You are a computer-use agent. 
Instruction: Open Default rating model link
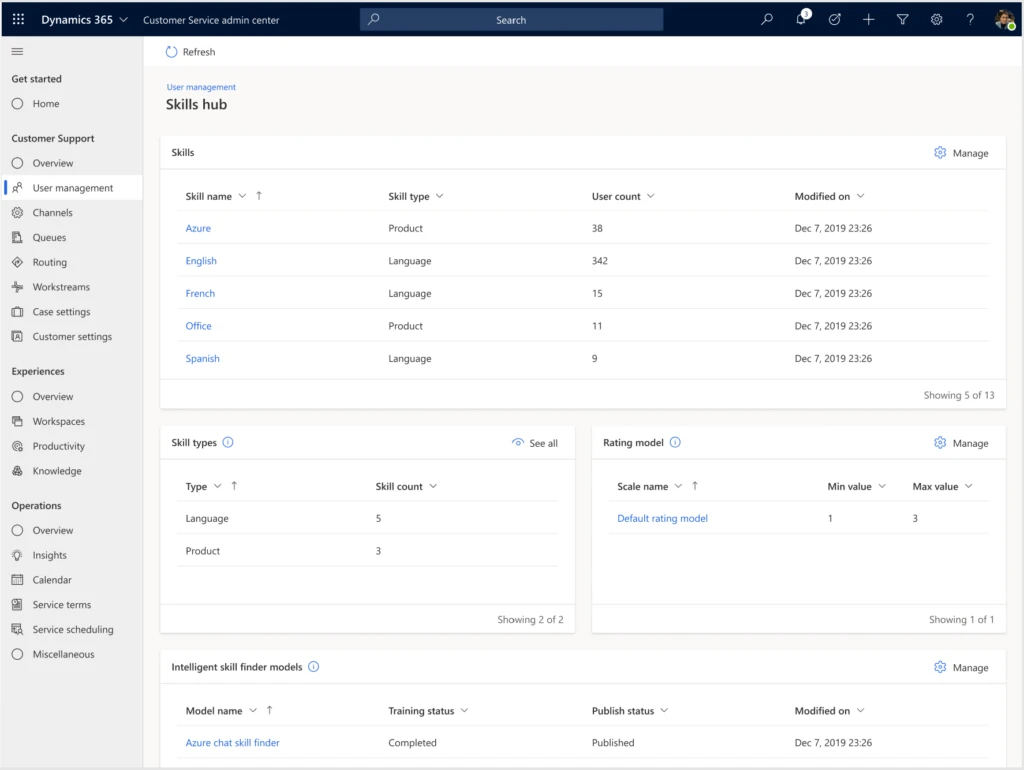[x=662, y=518]
